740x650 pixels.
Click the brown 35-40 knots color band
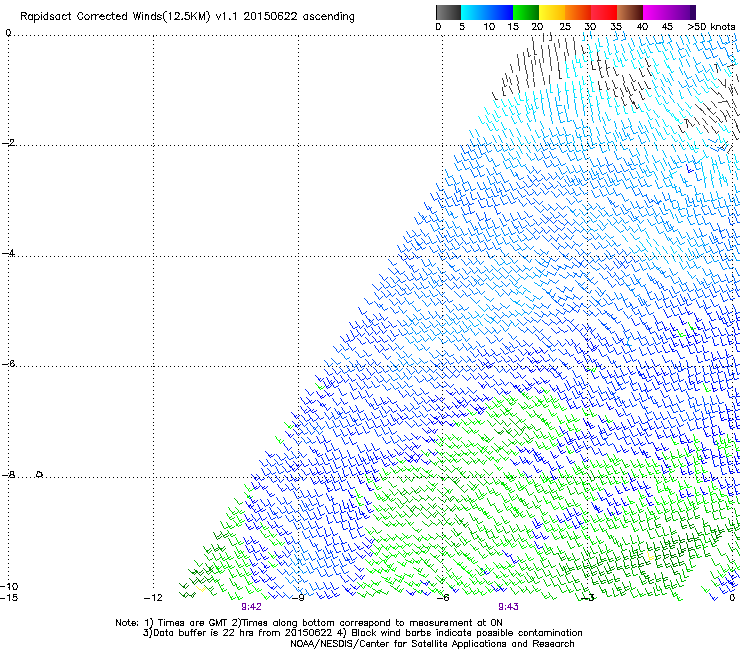tap(630, 12)
